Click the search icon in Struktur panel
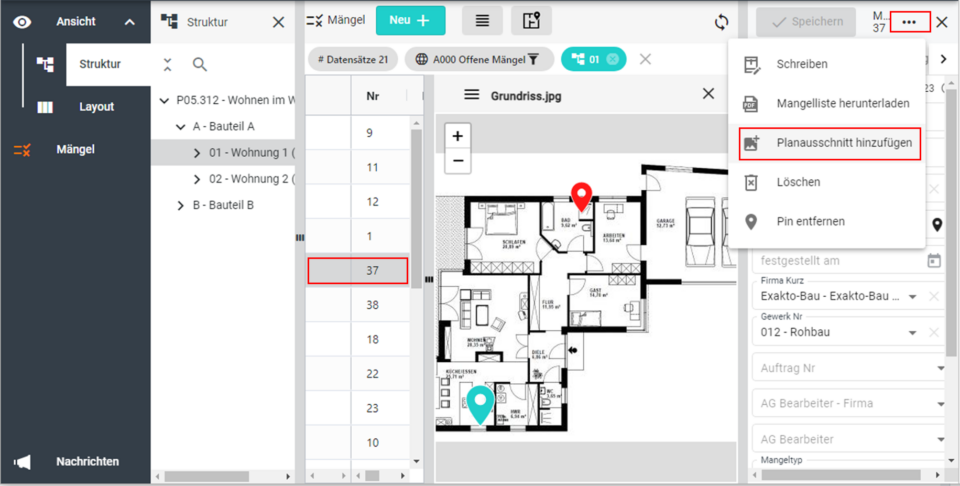960x486 pixels. point(200,64)
